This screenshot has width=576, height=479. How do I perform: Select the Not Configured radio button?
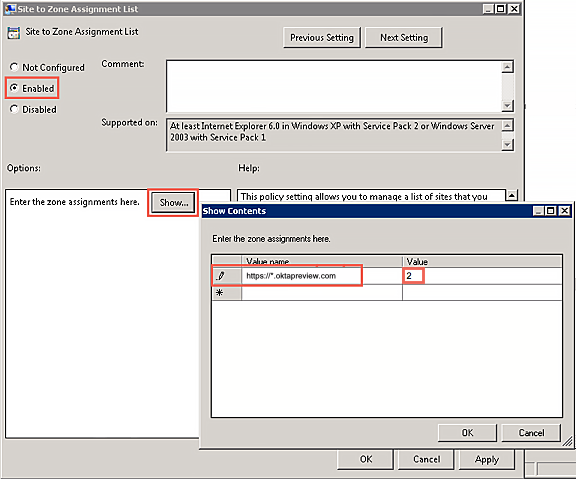14,67
